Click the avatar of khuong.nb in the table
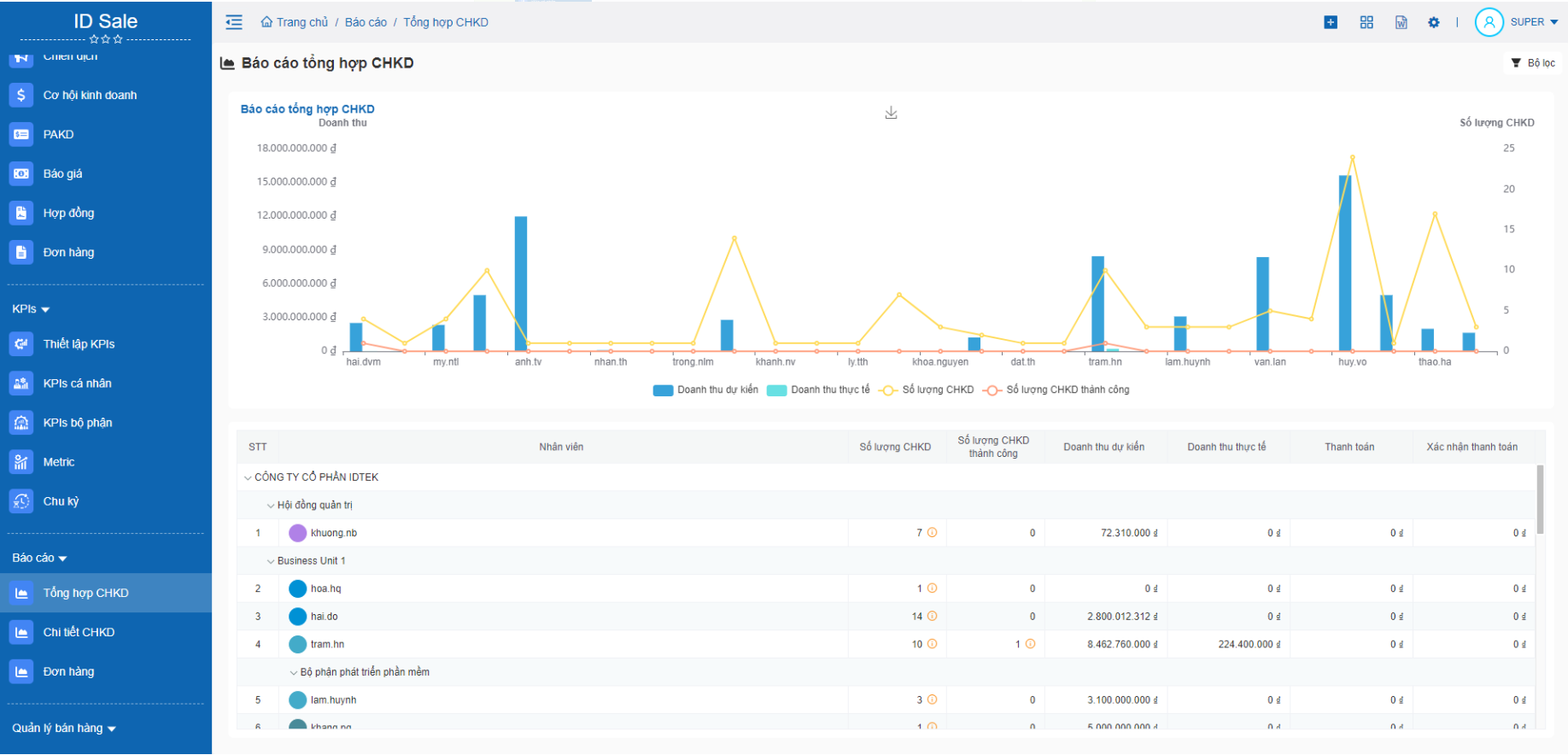 (x=297, y=533)
